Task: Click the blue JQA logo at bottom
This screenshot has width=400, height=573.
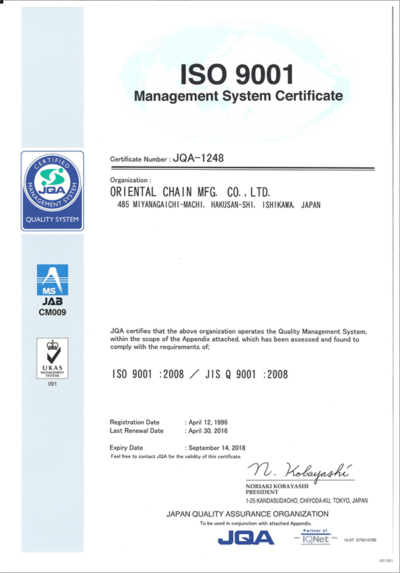Action: 246,538
